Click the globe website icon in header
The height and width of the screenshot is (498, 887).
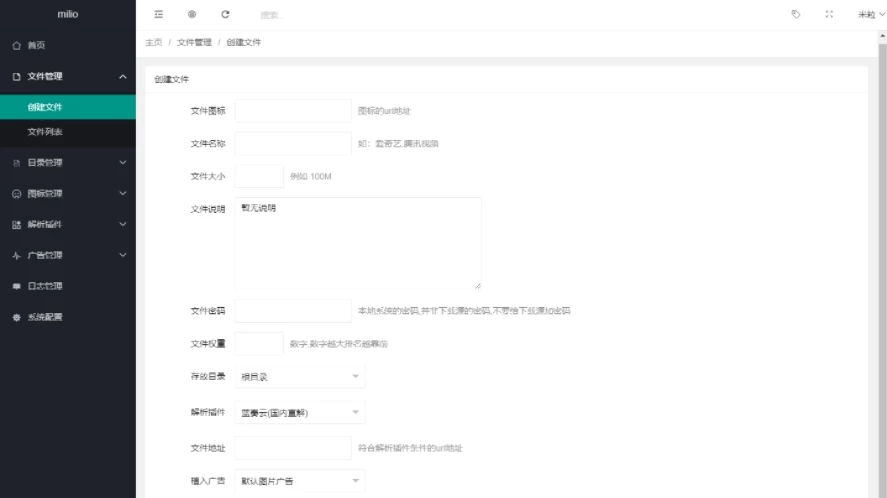[192, 15]
